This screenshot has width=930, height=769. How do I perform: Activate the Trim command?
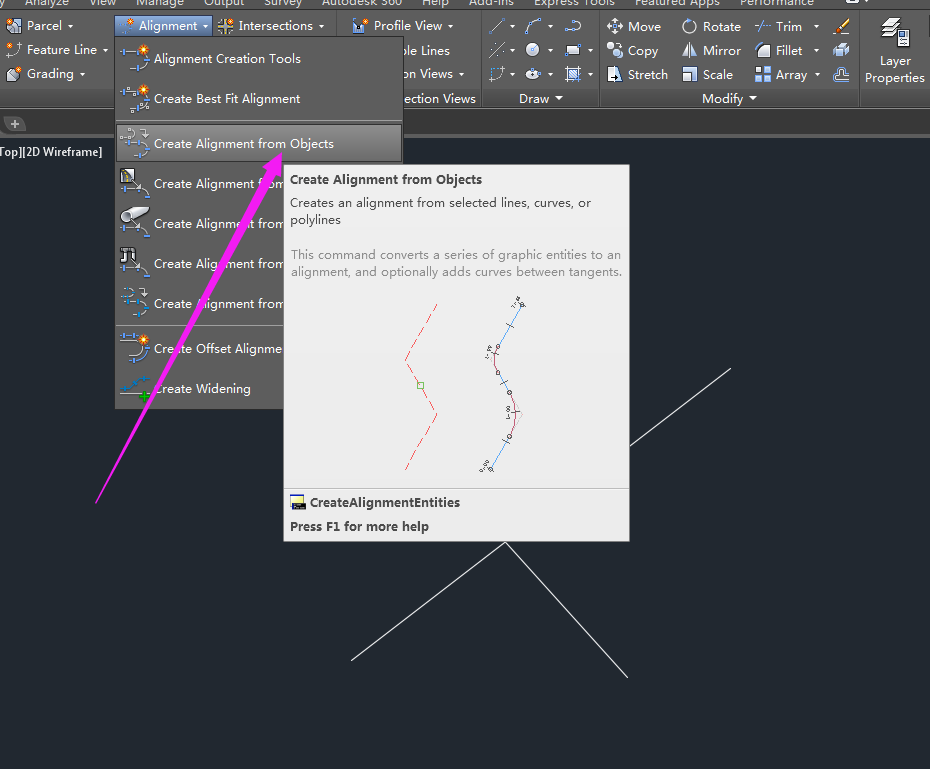pyautogui.click(x=785, y=25)
